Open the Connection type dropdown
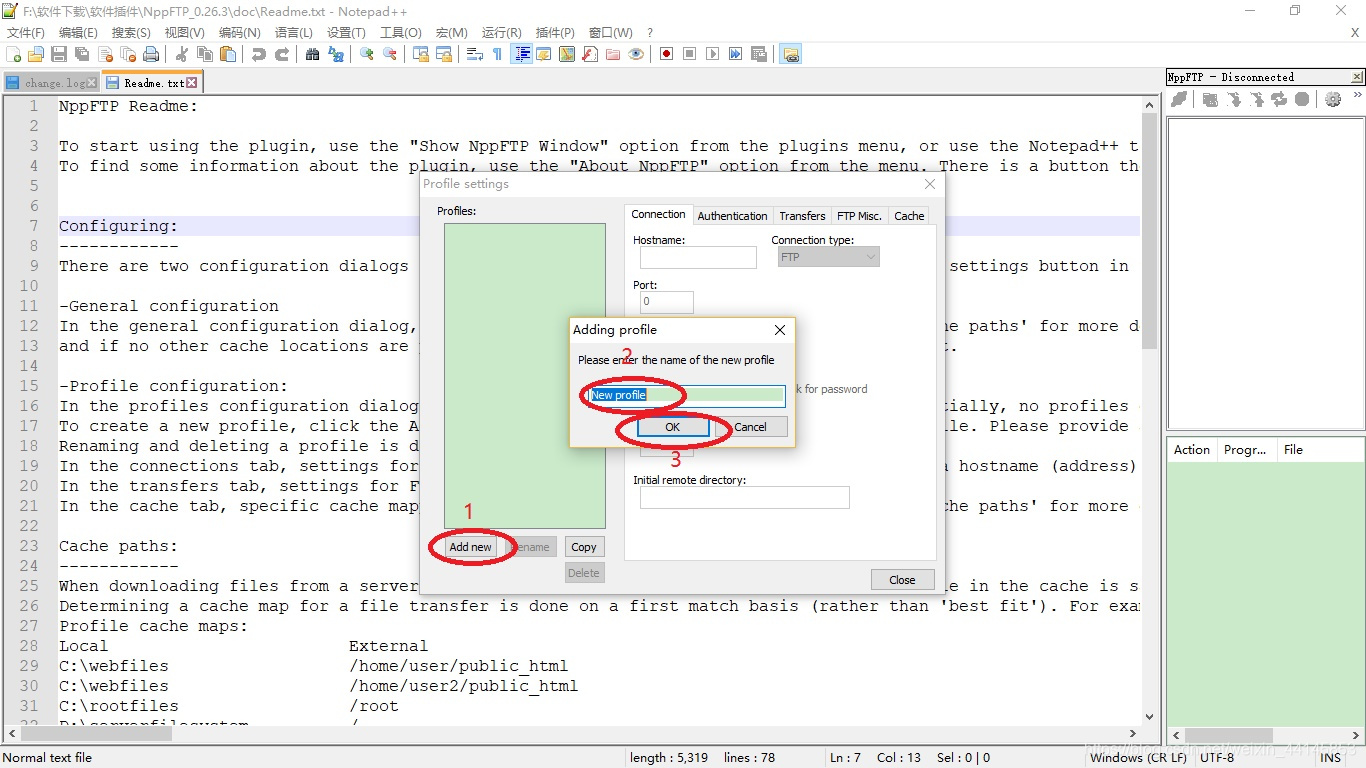This screenshot has height=768, width=1366. coord(828,257)
